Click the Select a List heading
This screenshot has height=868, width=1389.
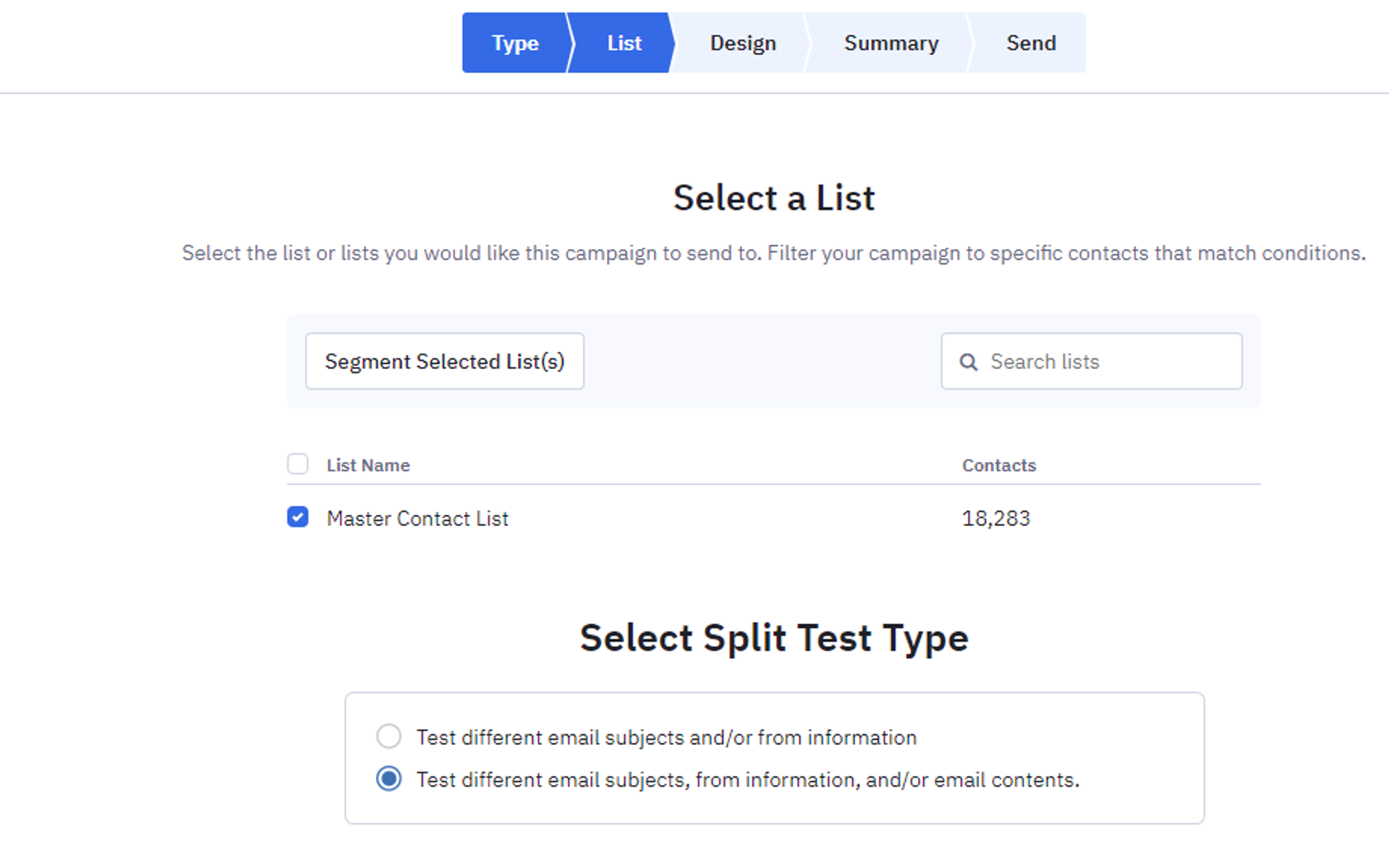773,197
